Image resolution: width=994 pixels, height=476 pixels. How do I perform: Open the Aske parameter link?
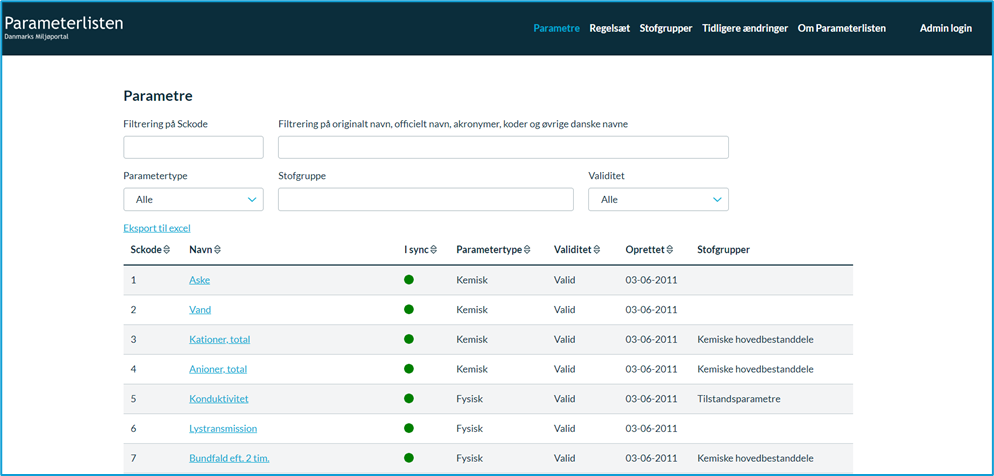click(200, 280)
